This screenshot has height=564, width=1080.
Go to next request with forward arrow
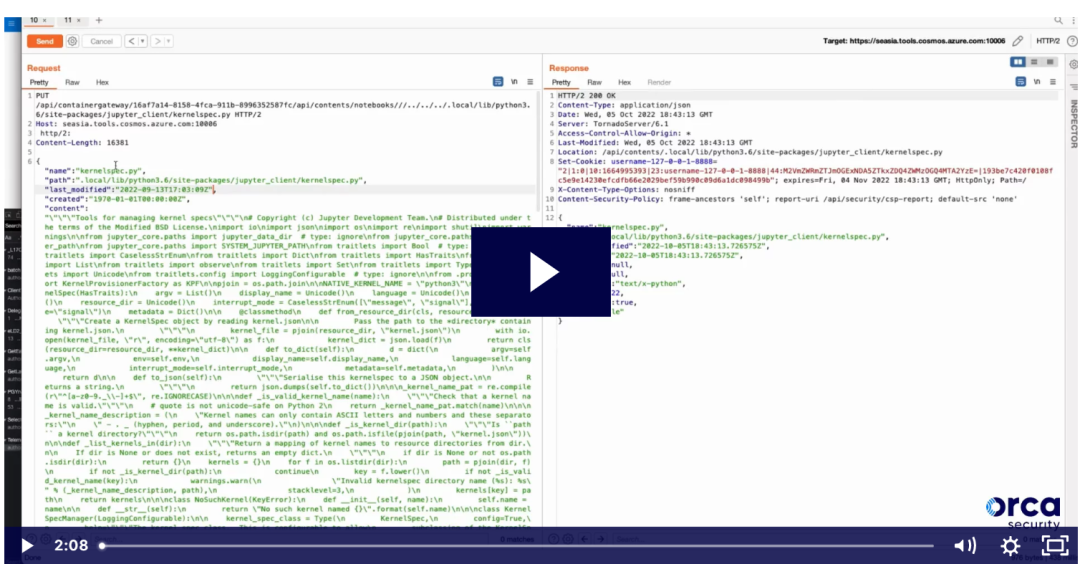[158, 41]
